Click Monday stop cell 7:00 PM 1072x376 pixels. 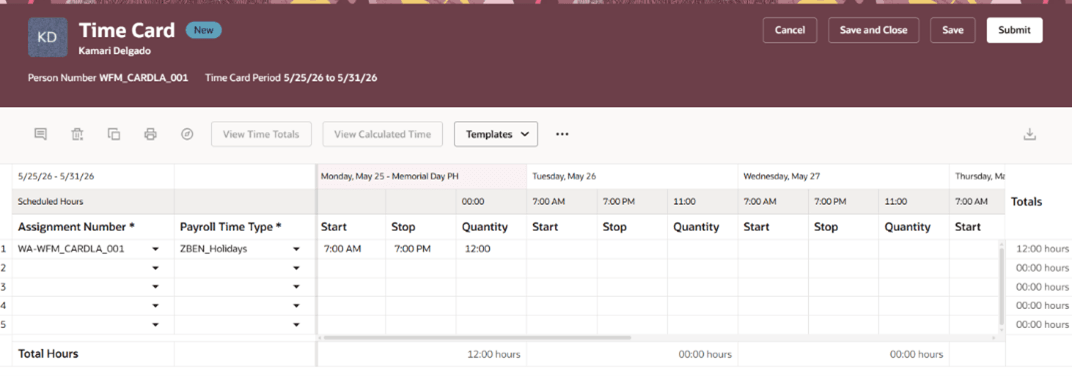click(421, 250)
